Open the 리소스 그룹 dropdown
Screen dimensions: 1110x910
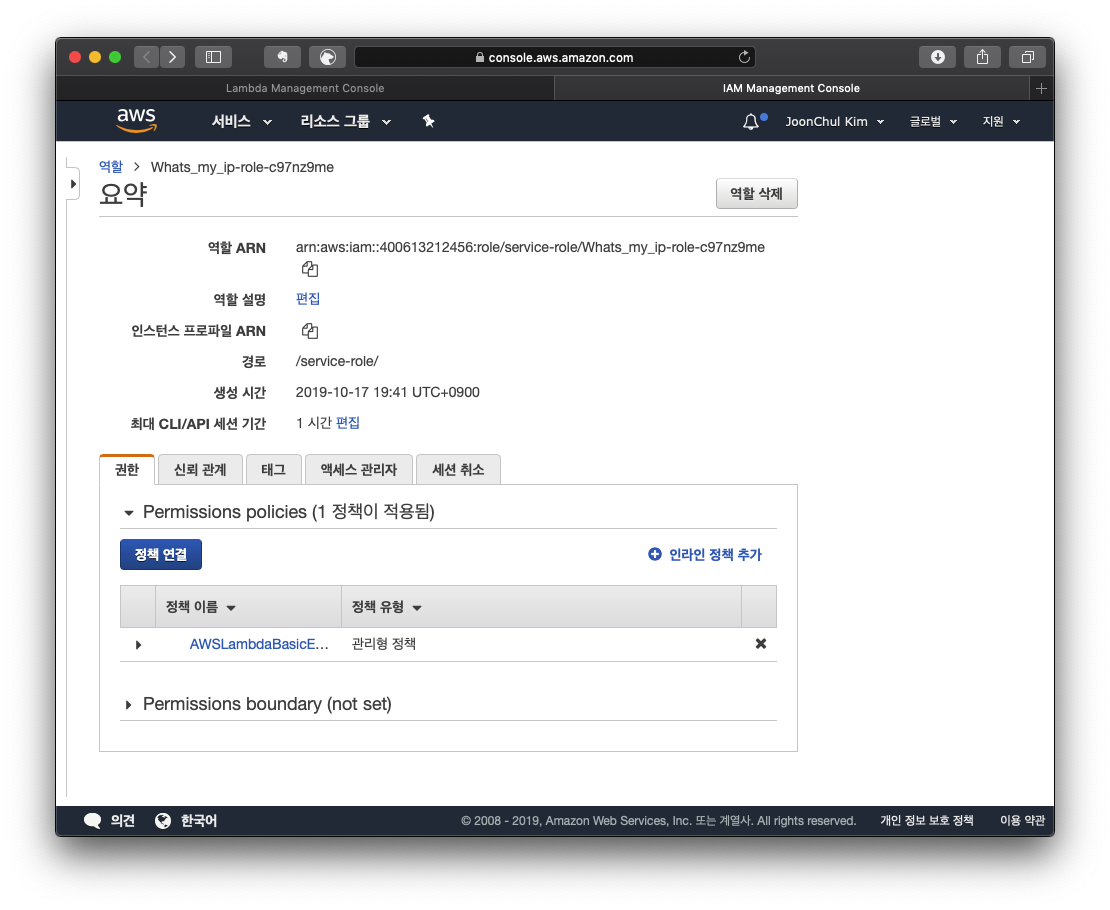[x=345, y=121]
